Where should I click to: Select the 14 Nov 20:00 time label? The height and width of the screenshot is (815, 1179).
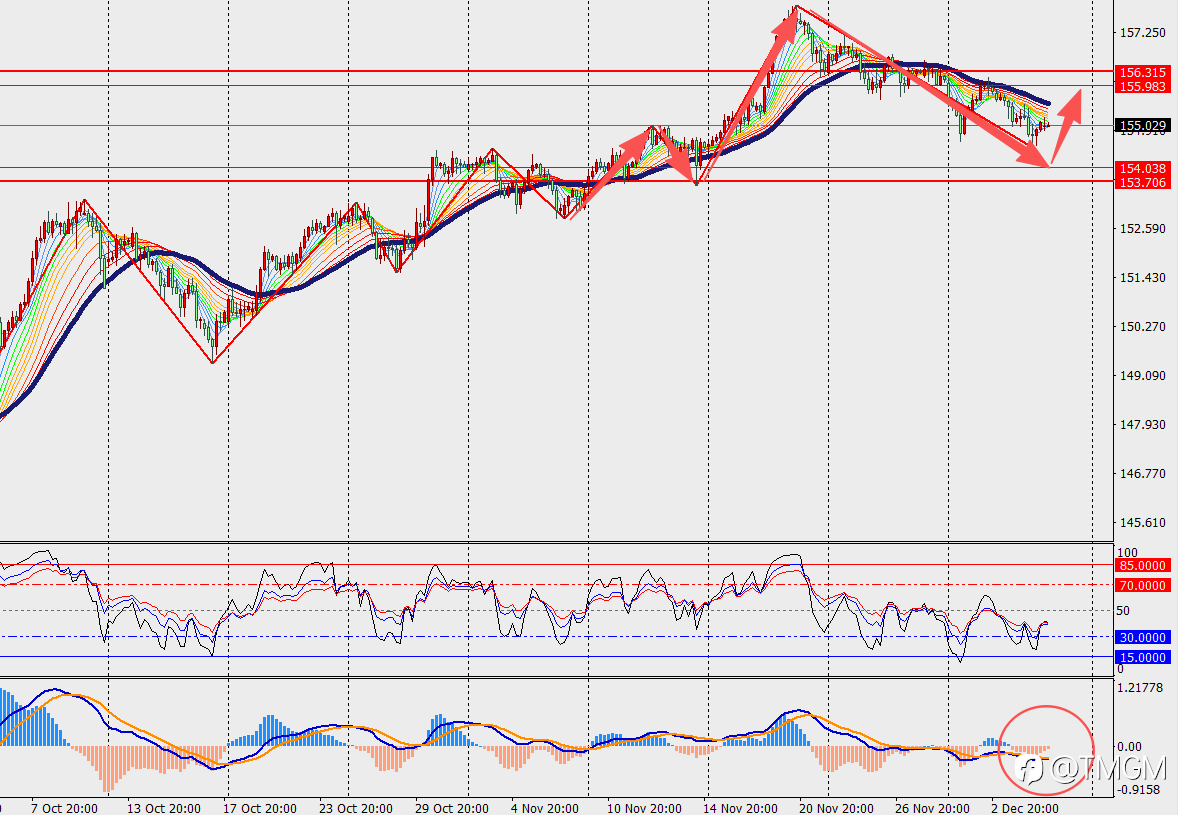740,808
